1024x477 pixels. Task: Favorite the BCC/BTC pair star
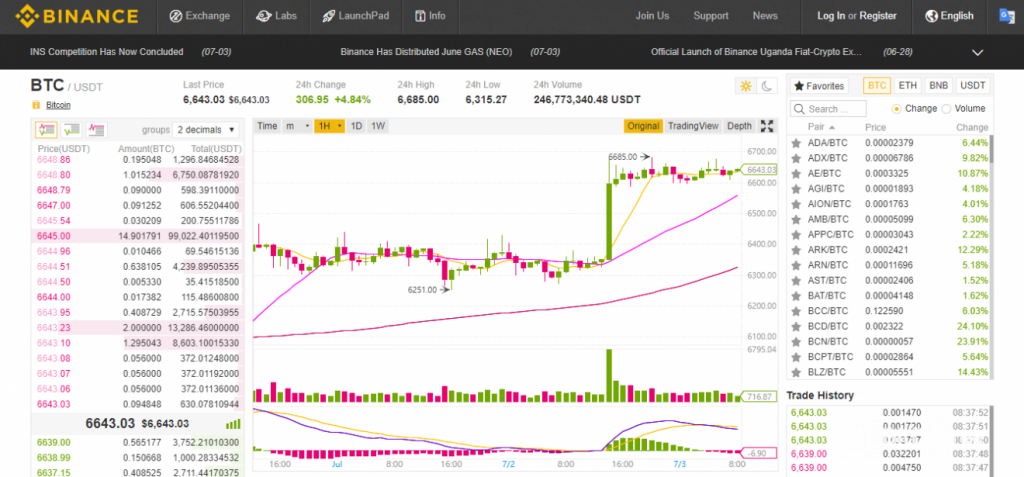click(796, 311)
